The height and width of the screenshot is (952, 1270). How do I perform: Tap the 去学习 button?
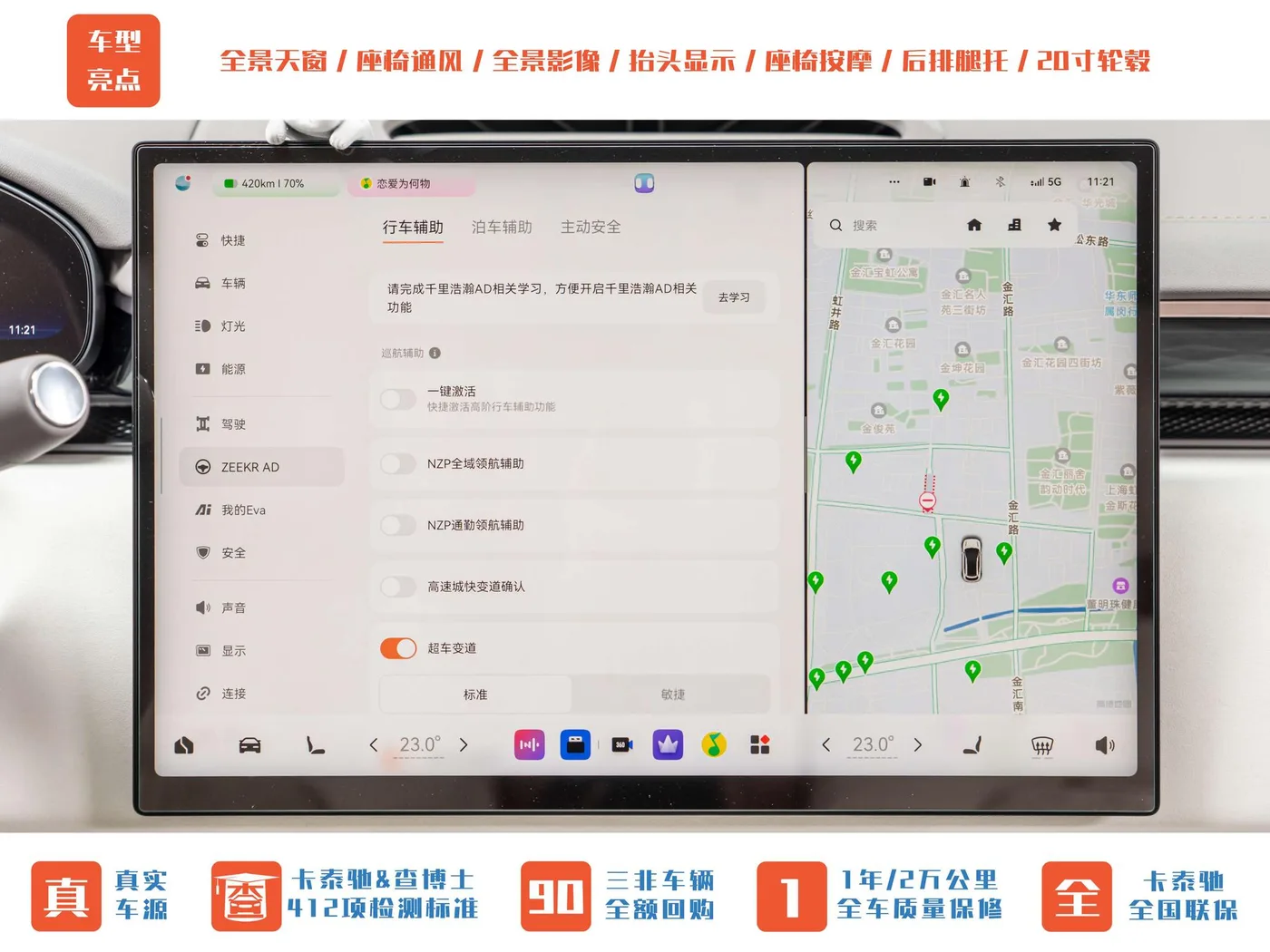tap(734, 297)
